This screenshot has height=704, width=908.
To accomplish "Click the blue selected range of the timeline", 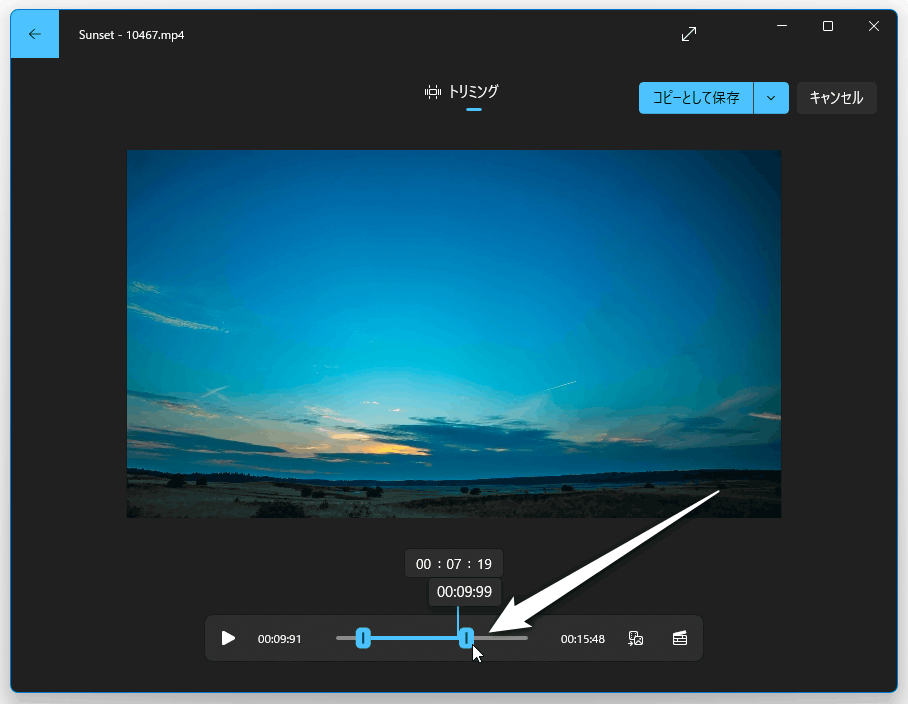I will 415,638.
